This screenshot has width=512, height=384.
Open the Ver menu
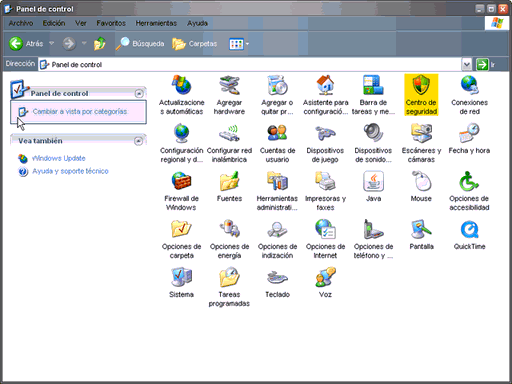[81, 23]
